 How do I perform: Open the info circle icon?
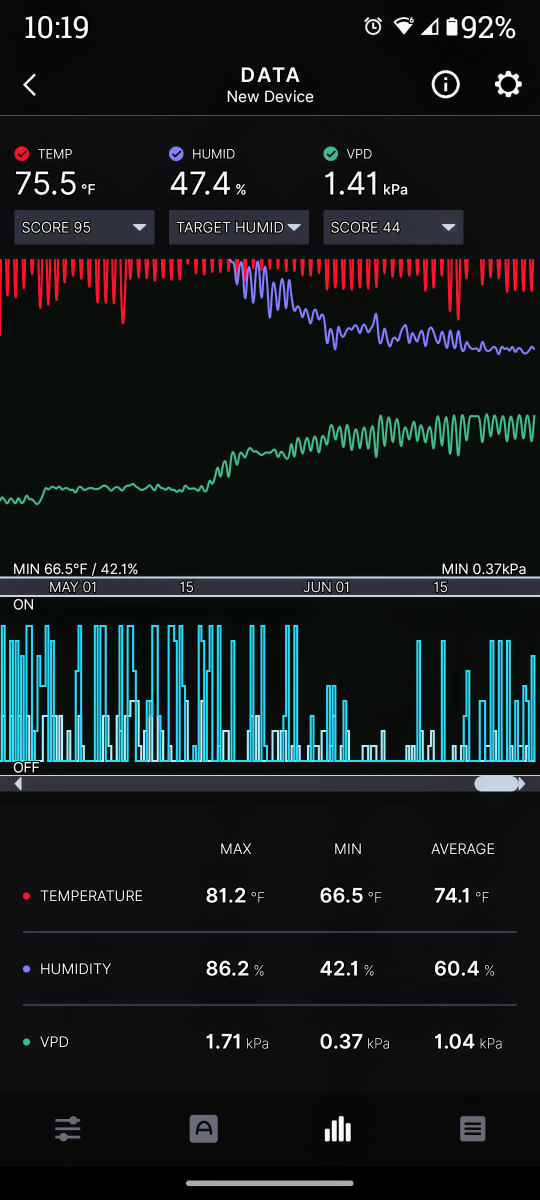(445, 85)
